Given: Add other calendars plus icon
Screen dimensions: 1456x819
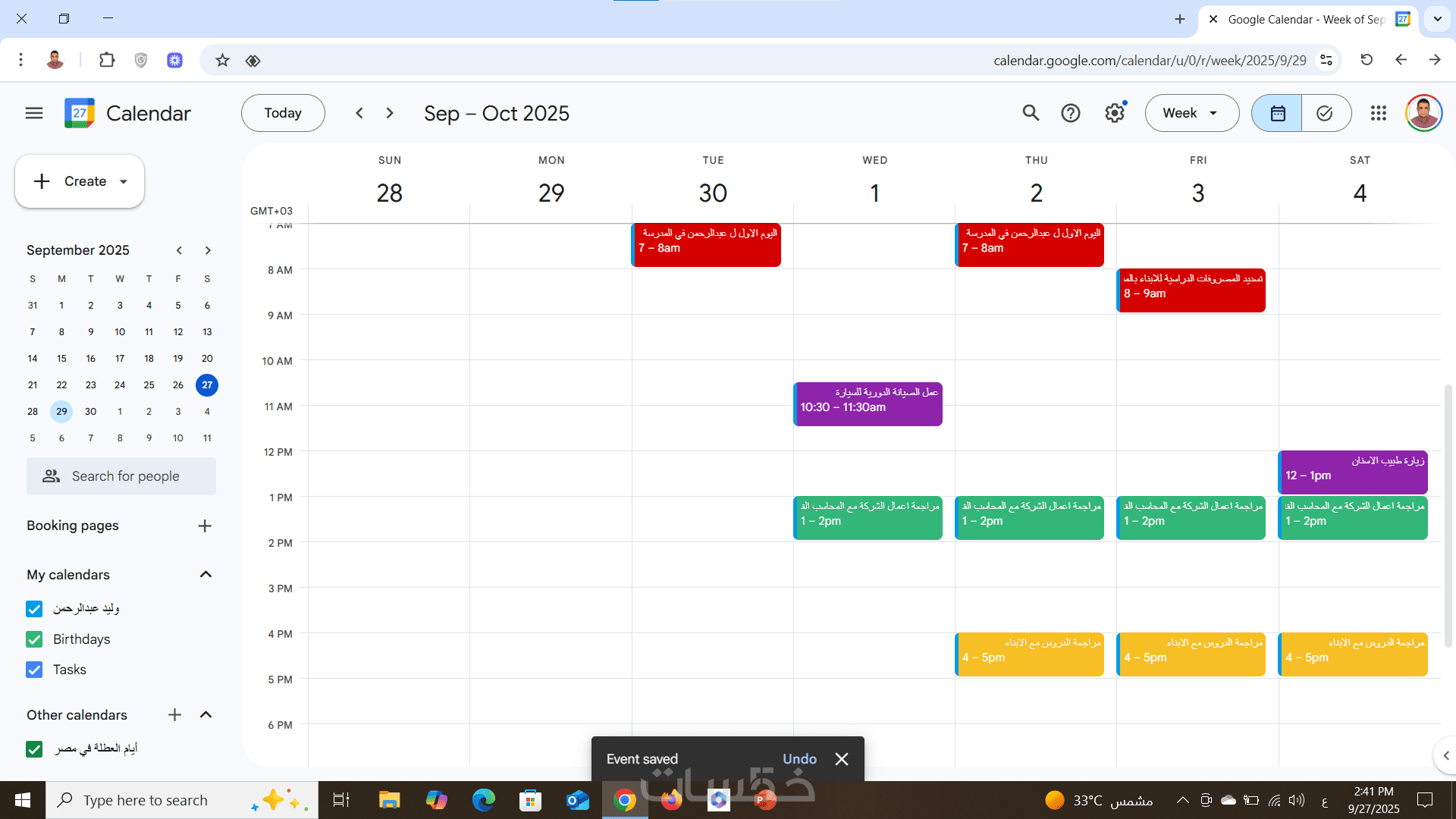Looking at the screenshot, I should pyautogui.click(x=174, y=714).
